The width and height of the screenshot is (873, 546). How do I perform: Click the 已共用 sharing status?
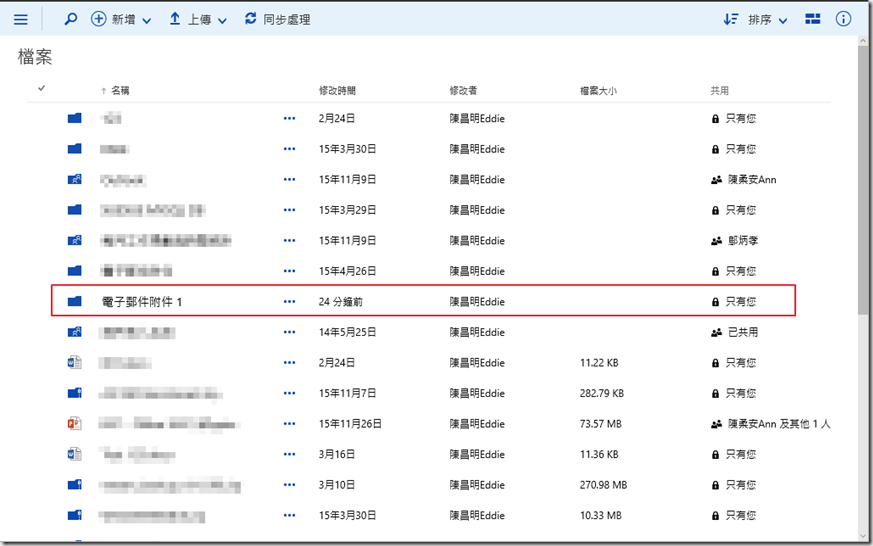(741, 332)
